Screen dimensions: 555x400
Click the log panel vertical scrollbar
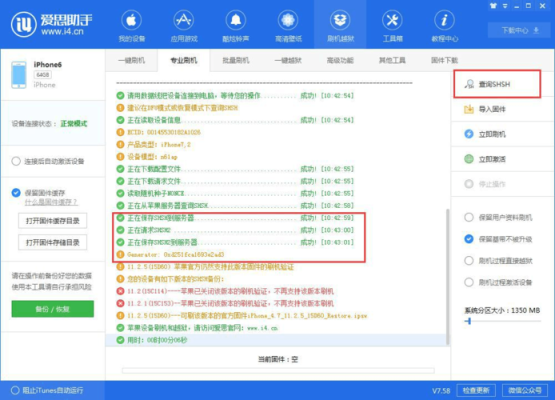click(x=448, y=276)
